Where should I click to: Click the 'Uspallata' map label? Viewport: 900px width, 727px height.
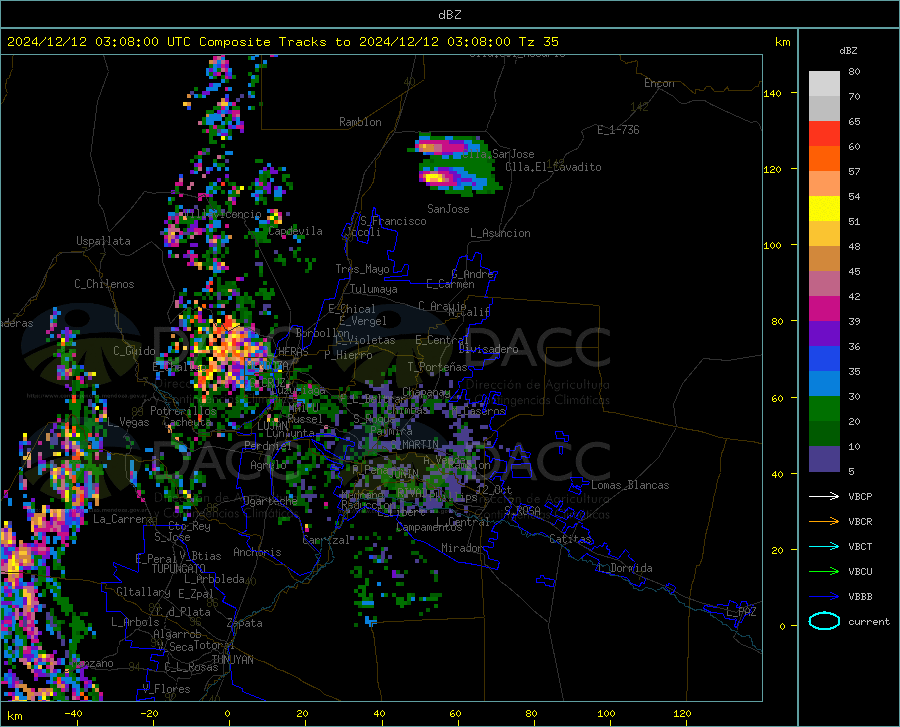tap(103, 241)
